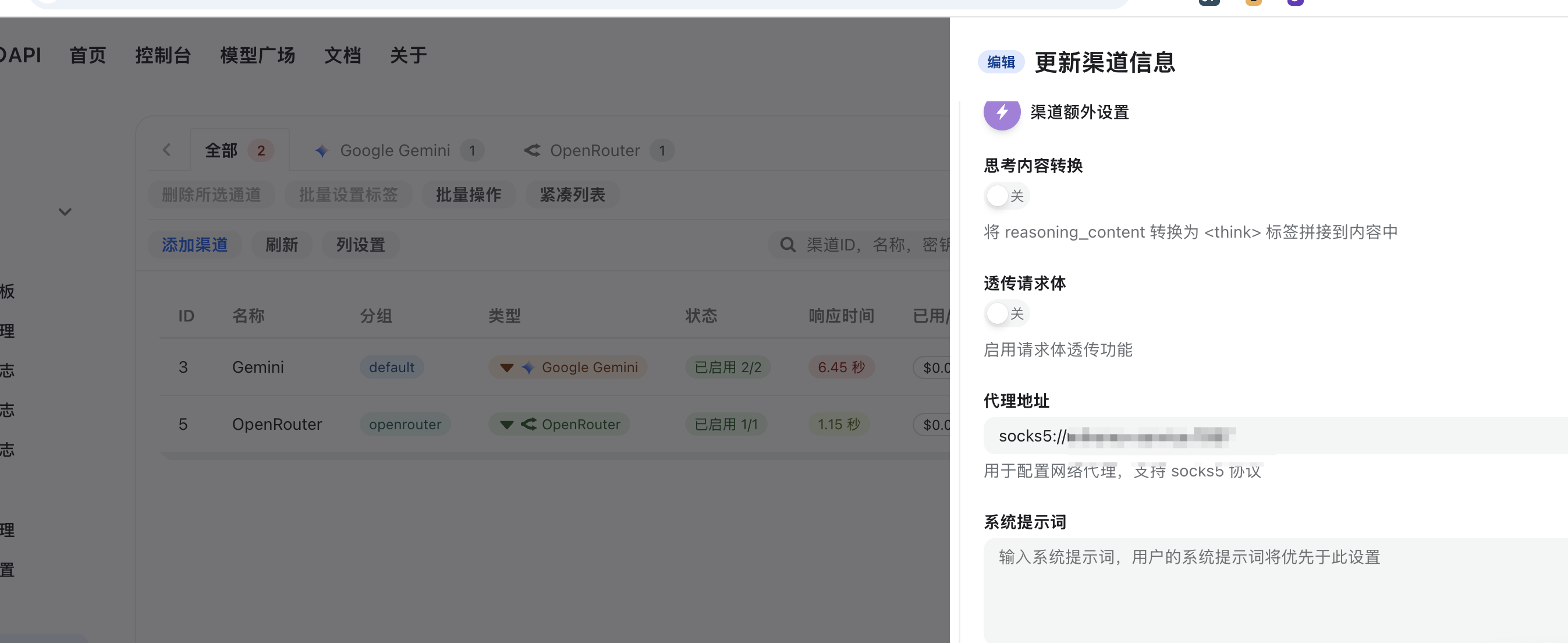The height and width of the screenshot is (643, 1568).
Task: Click the 类型 column header
Action: (505, 316)
